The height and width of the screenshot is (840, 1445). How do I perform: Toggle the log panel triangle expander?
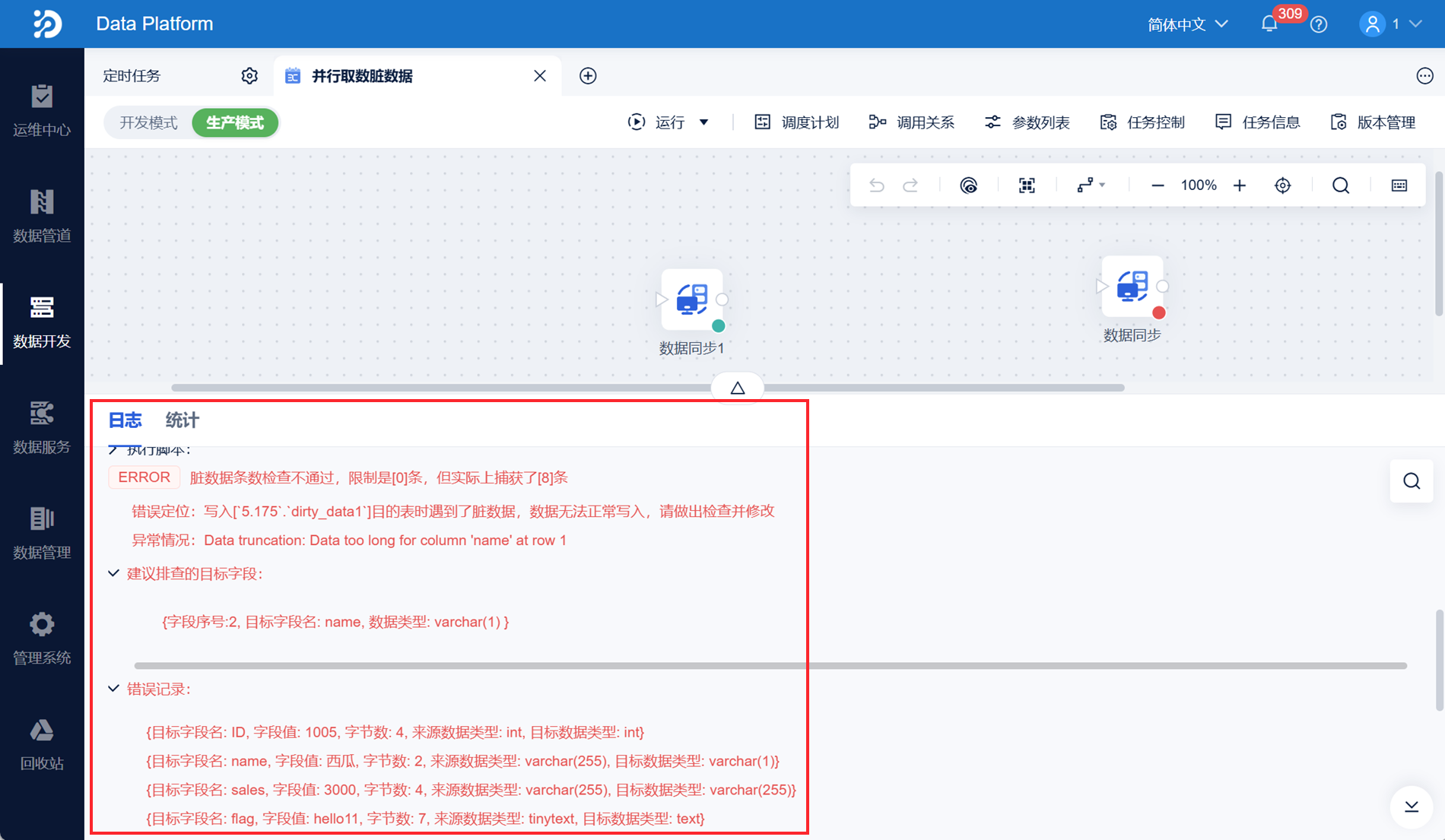[738, 388]
